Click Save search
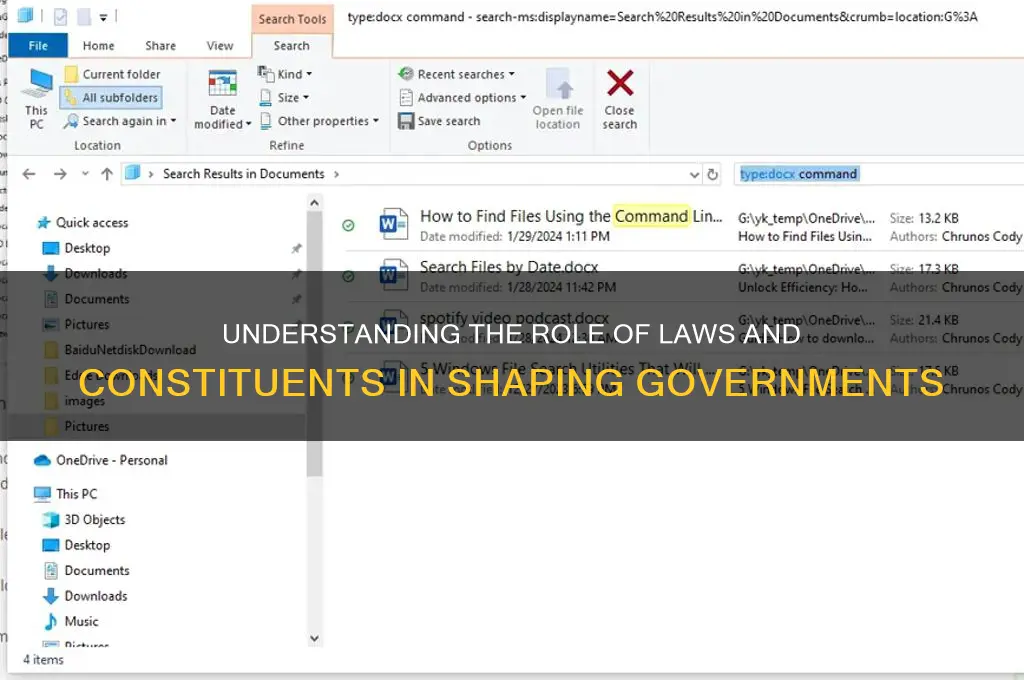The height and width of the screenshot is (680, 1024). click(x=440, y=121)
